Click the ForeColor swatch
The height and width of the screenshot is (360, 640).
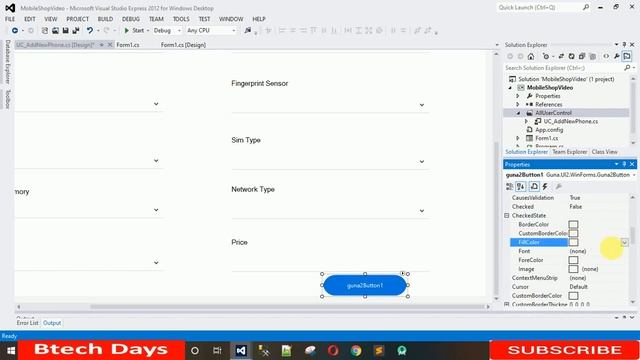573,260
